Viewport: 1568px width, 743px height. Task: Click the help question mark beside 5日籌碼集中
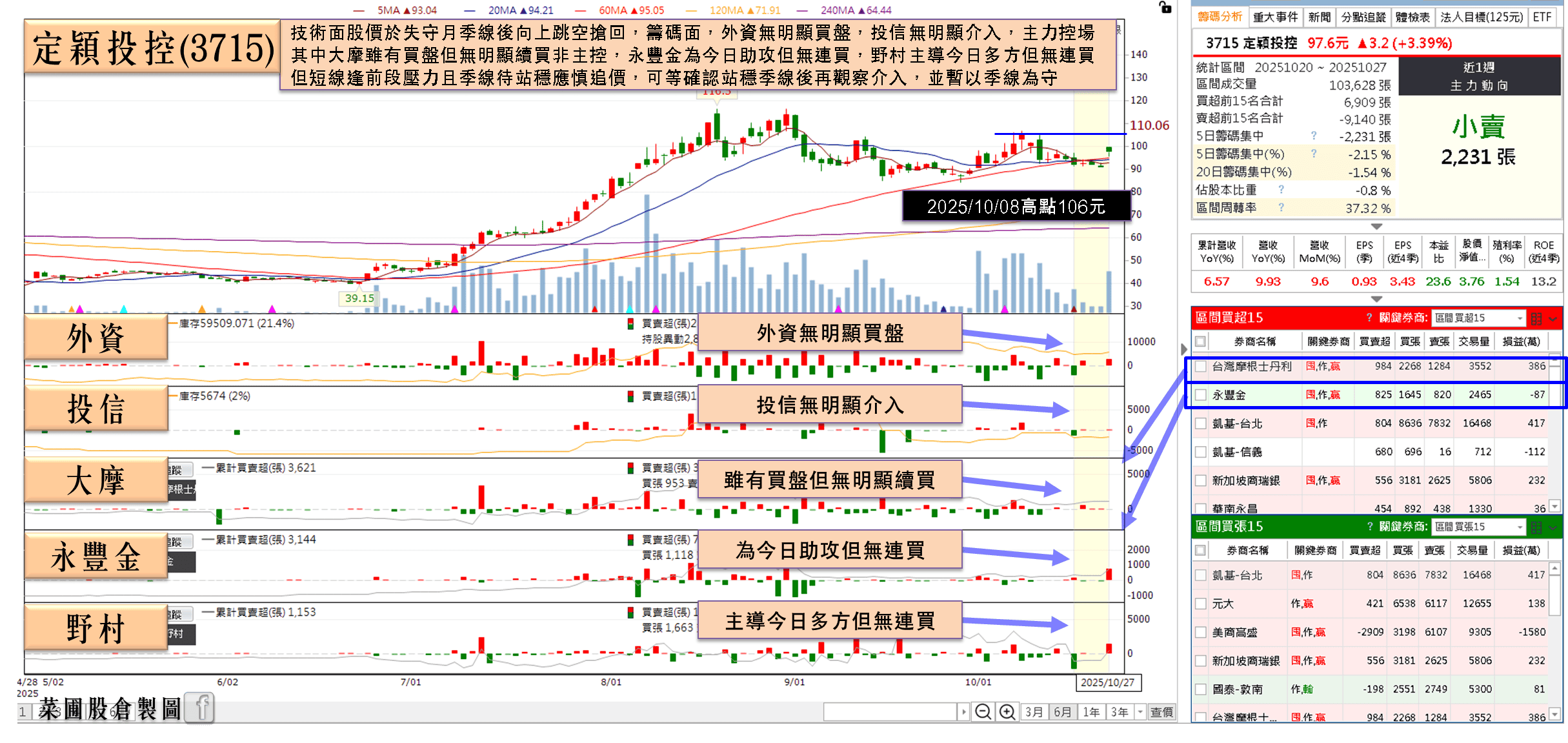coord(1312,136)
